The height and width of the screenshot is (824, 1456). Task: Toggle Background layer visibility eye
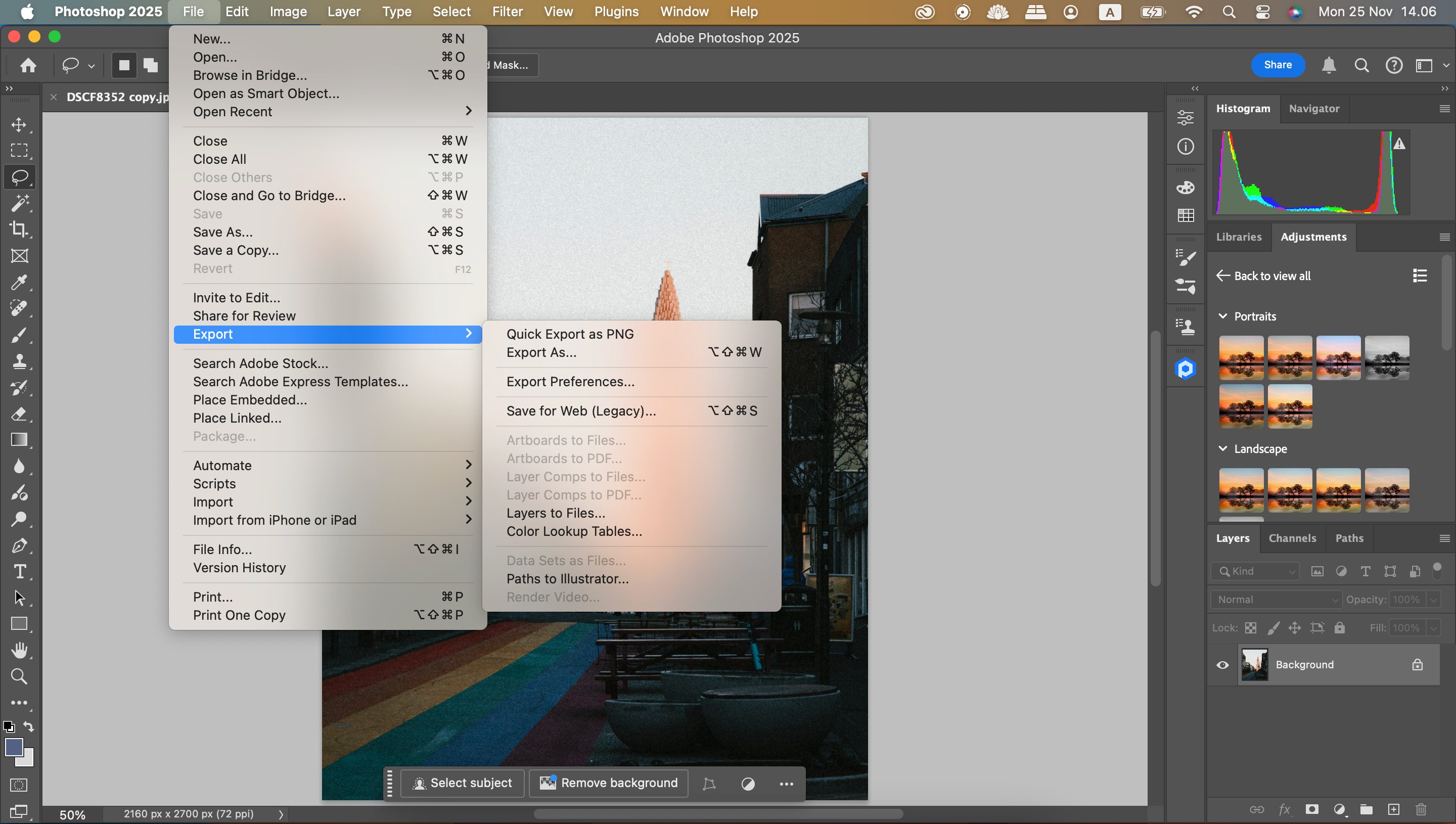(x=1222, y=664)
